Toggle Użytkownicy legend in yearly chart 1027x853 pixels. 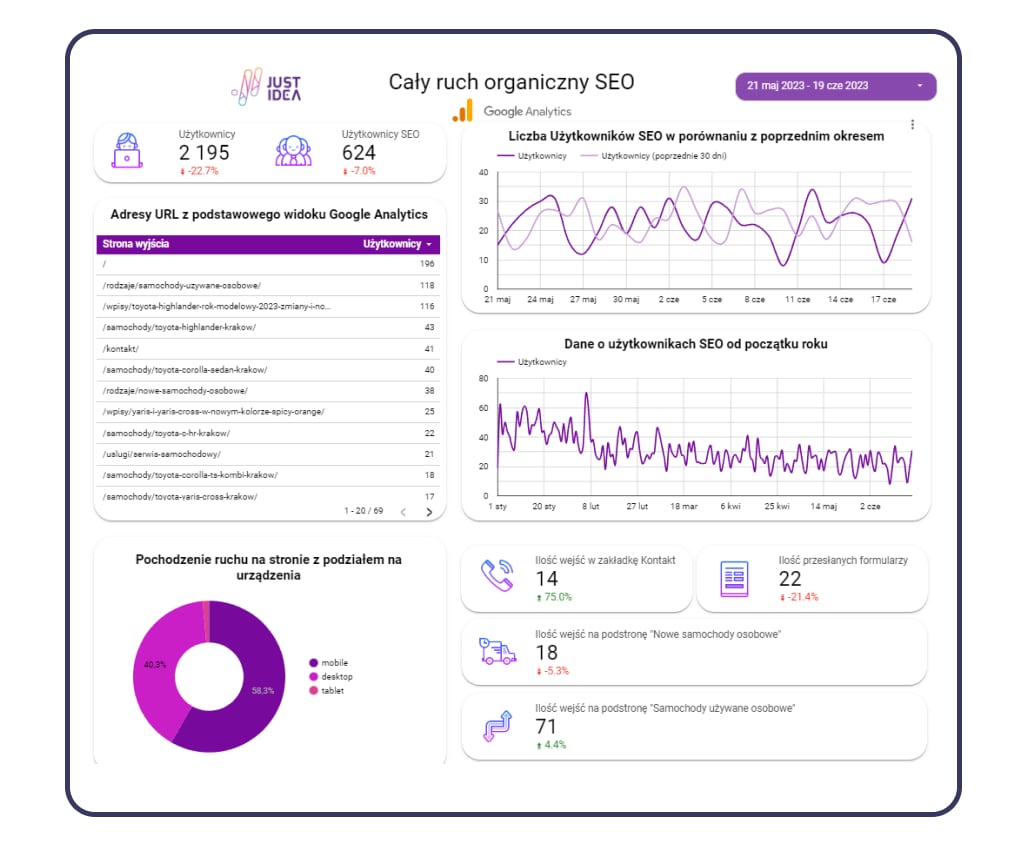tap(532, 362)
